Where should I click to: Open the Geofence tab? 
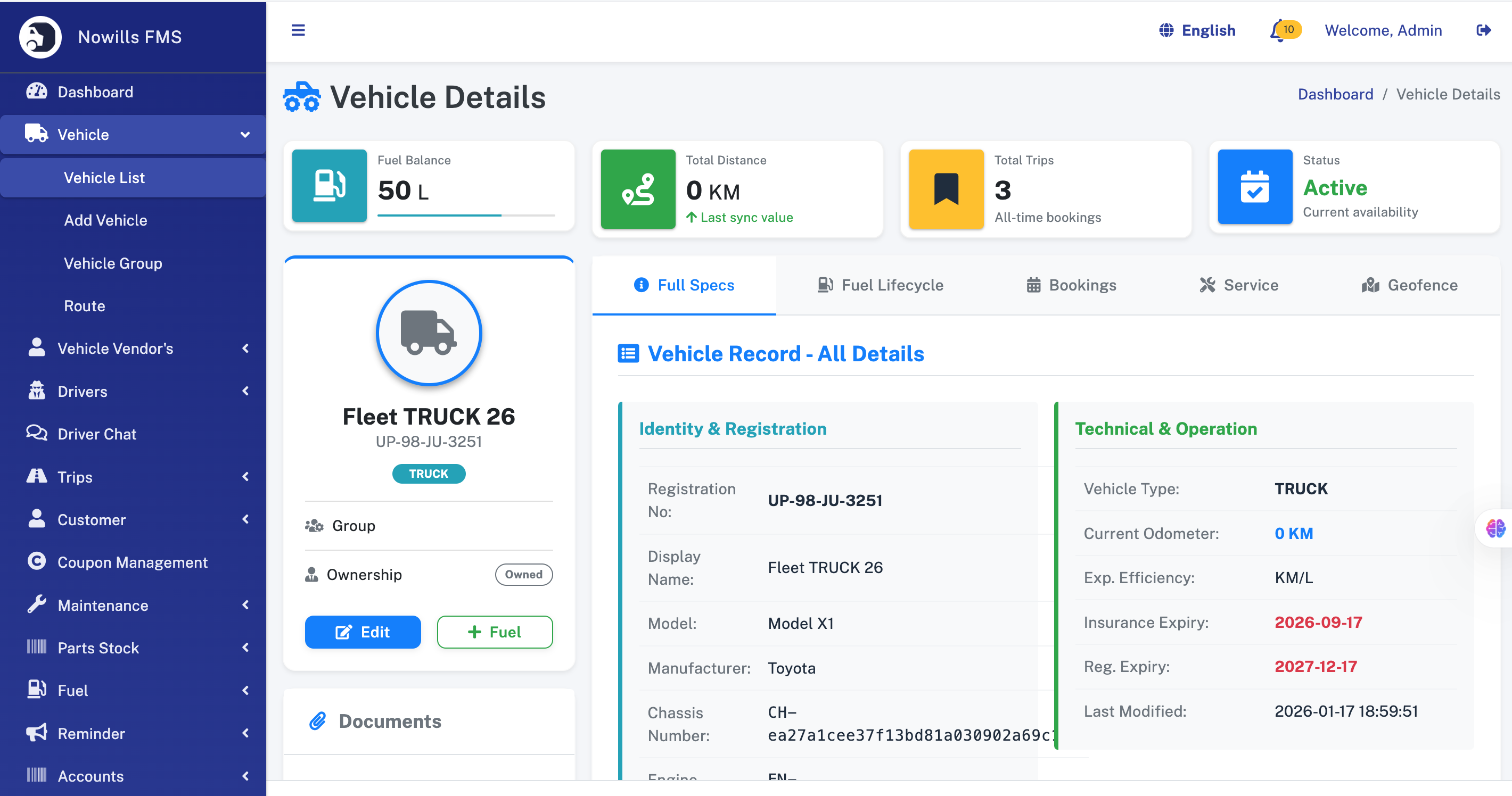click(x=1409, y=285)
